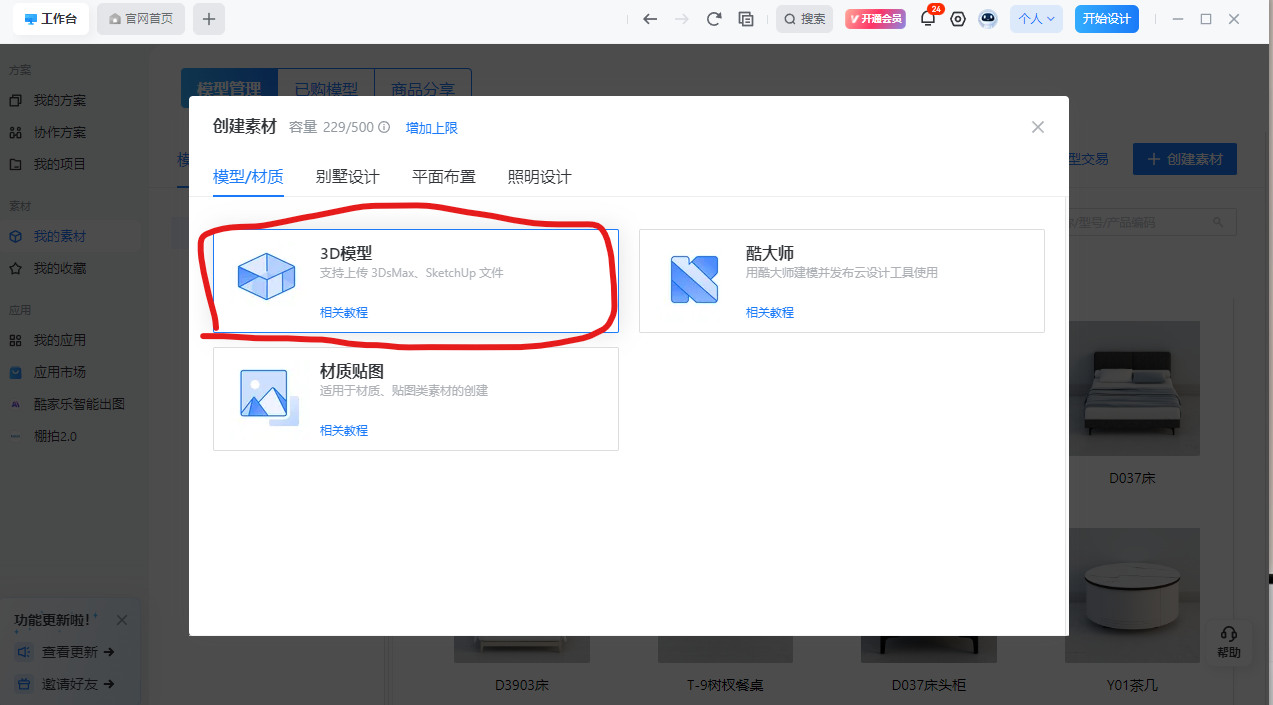Click the 开始设计 button
This screenshot has height=705, width=1273.
point(1107,19)
